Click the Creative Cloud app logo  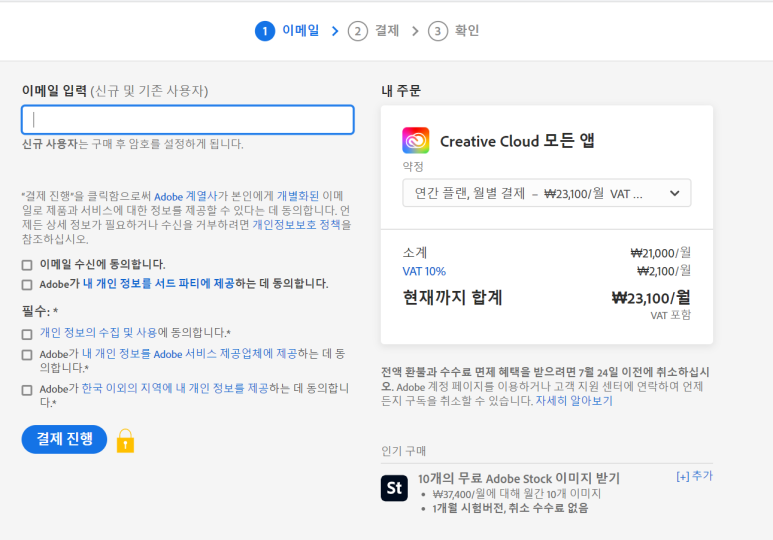(416, 141)
